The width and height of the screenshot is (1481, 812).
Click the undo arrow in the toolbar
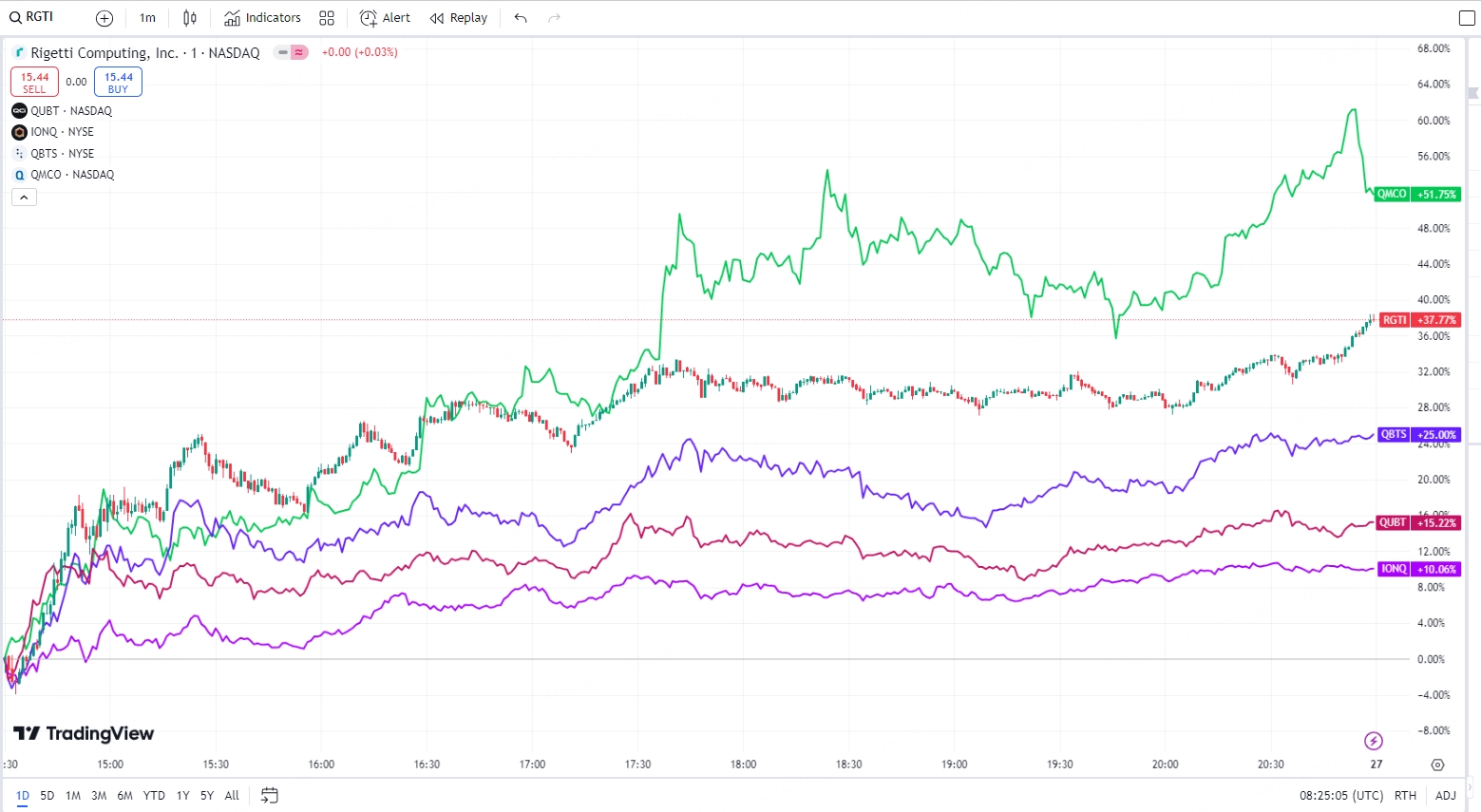click(521, 18)
